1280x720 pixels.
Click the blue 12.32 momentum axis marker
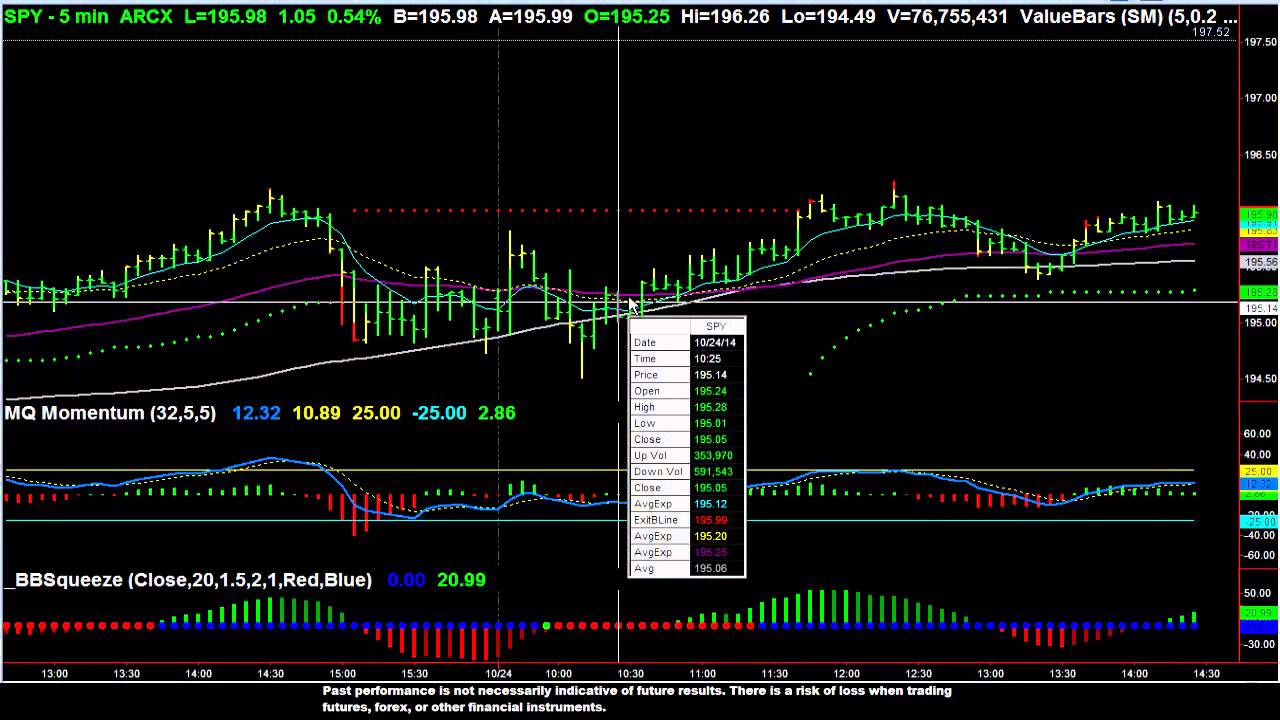(1259, 484)
